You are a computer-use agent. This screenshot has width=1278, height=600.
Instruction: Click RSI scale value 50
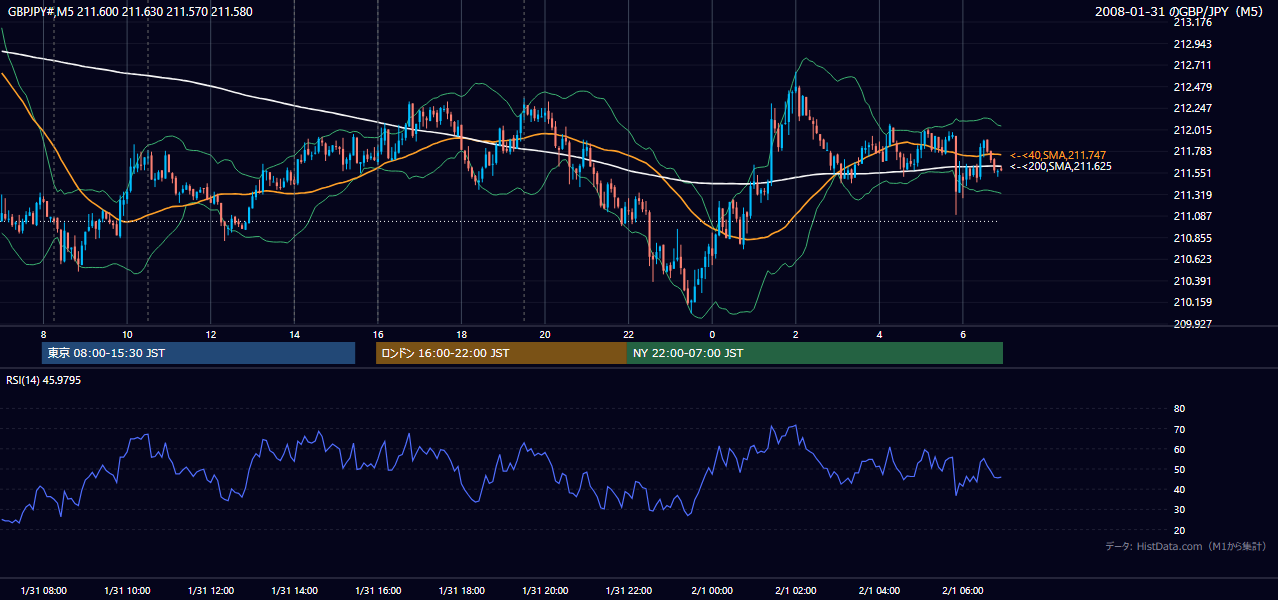1179,469
